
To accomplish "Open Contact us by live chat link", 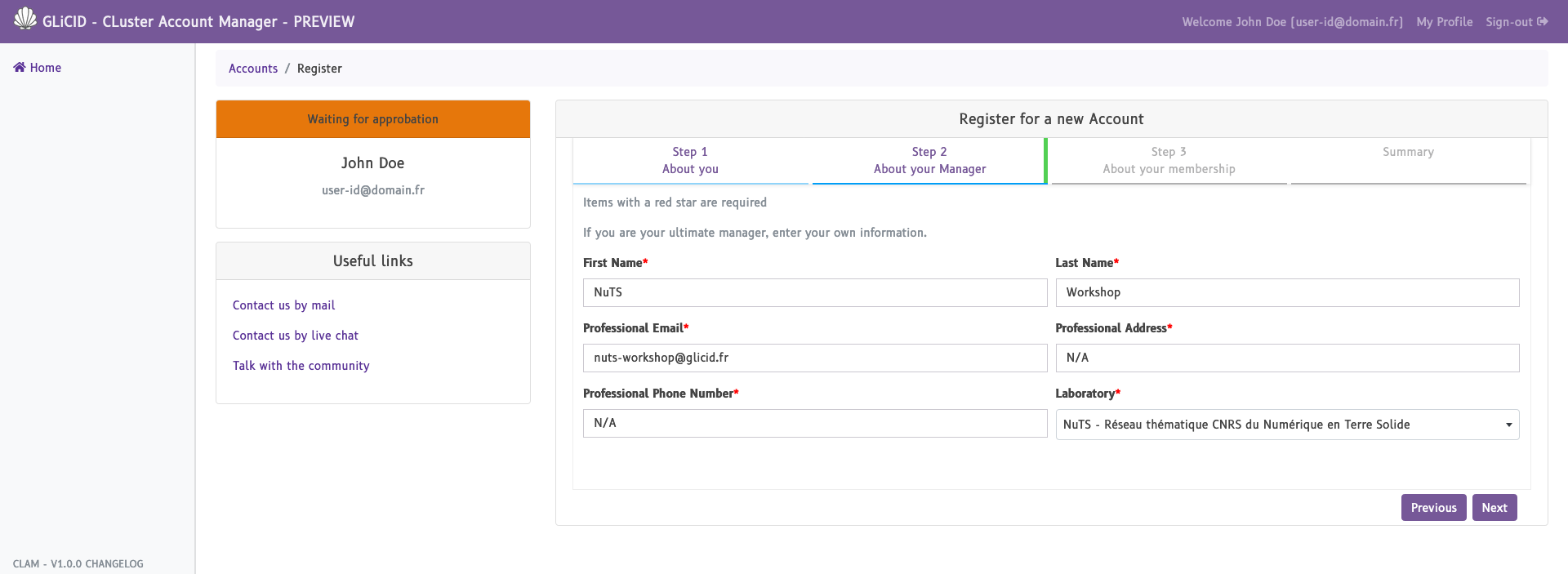I will tap(295, 336).
